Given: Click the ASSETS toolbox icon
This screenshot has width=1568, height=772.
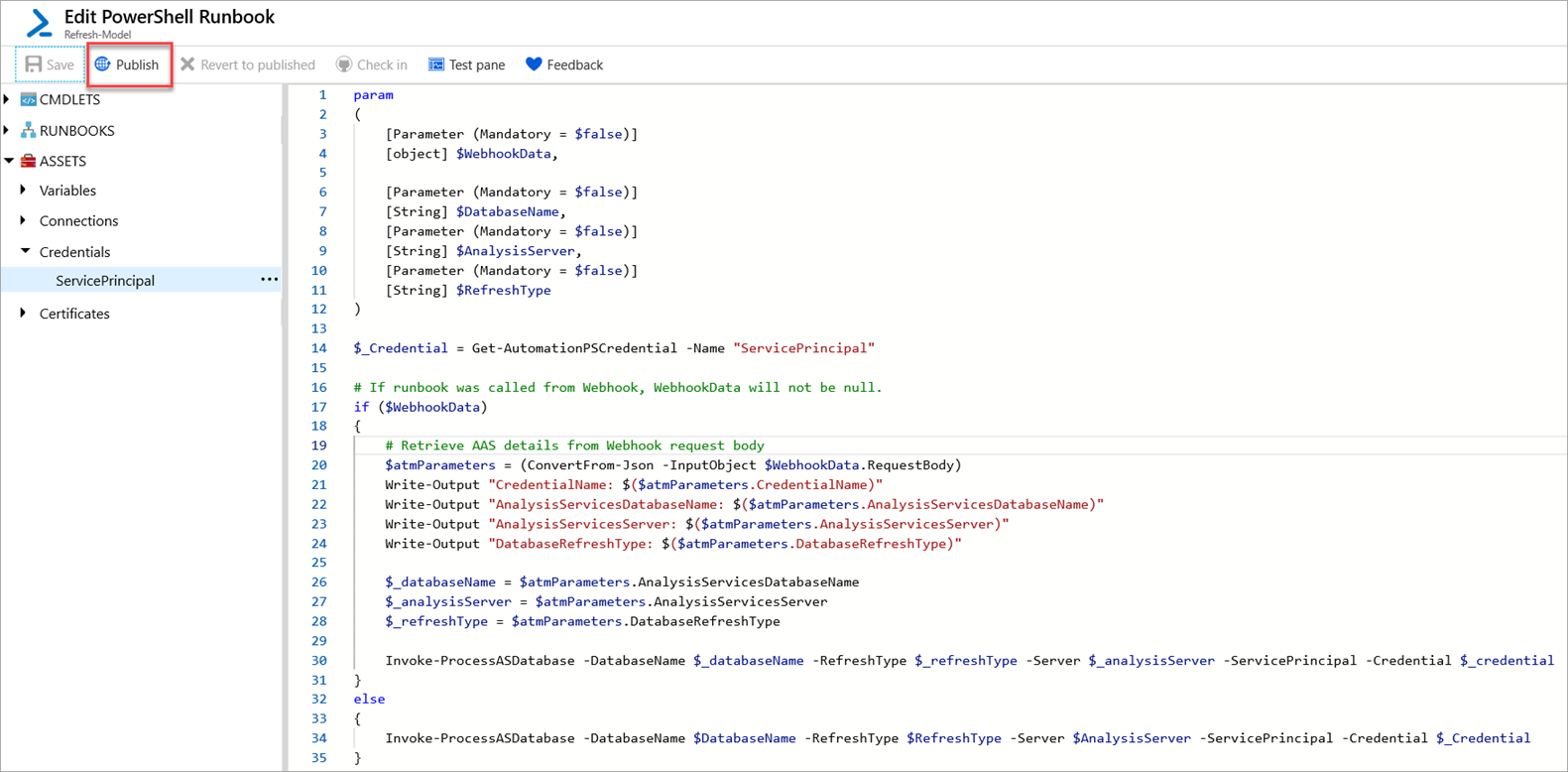Looking at the screenshot, I should pos(29,161).
